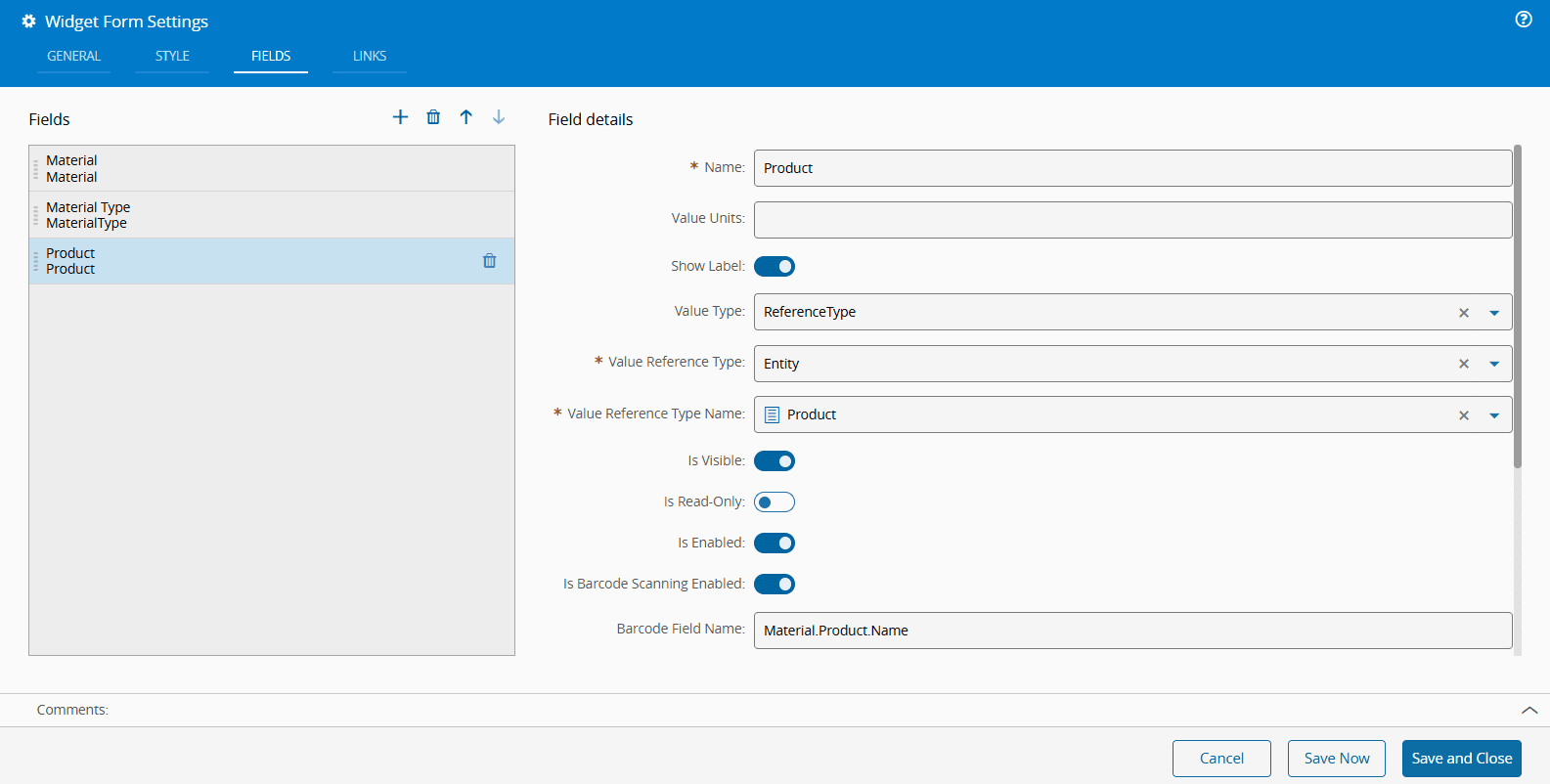
Task: Move selected field up with arrow icon
Action: click(466, 117)
